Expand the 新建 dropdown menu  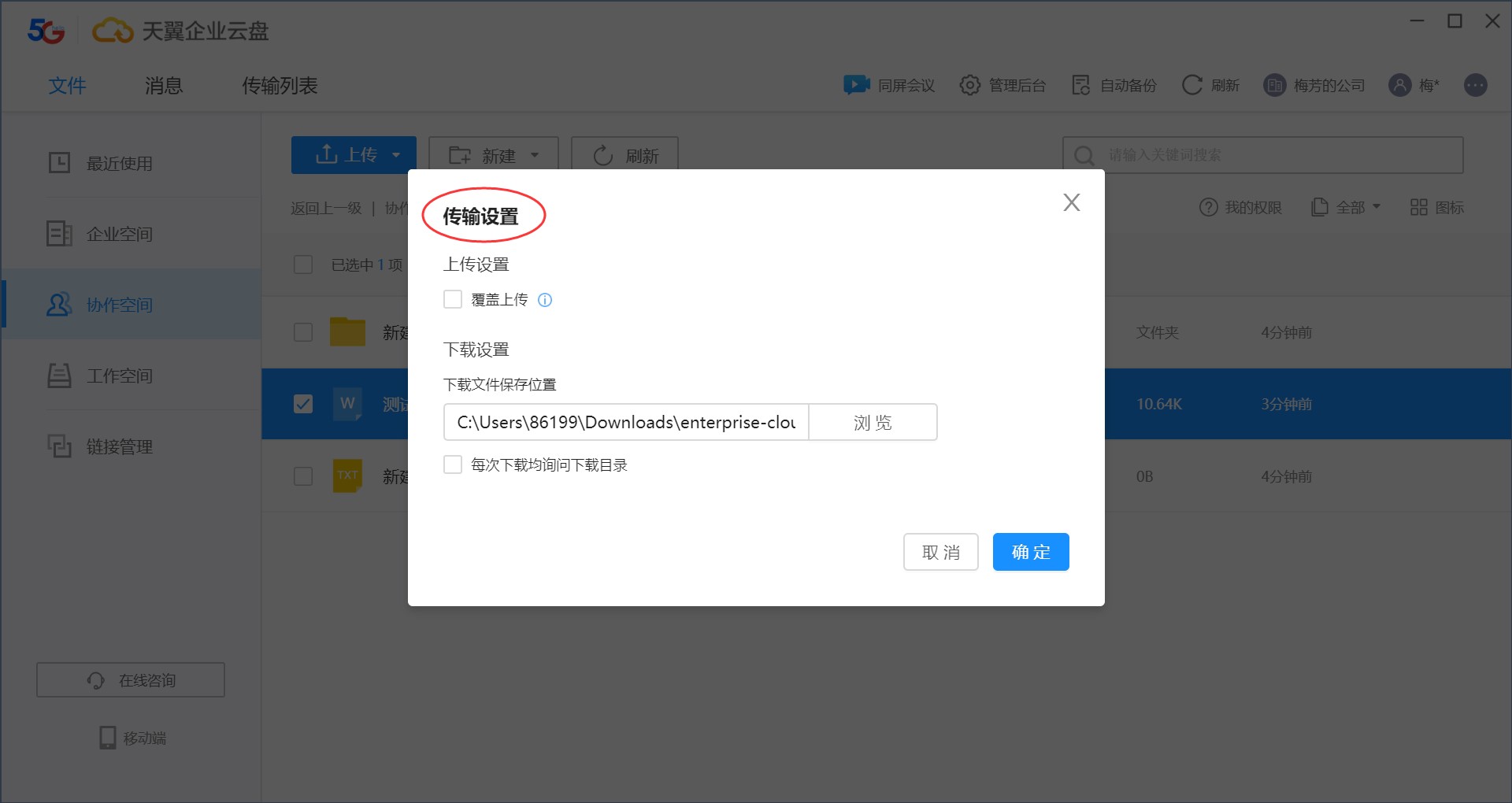tap(535, 154)
